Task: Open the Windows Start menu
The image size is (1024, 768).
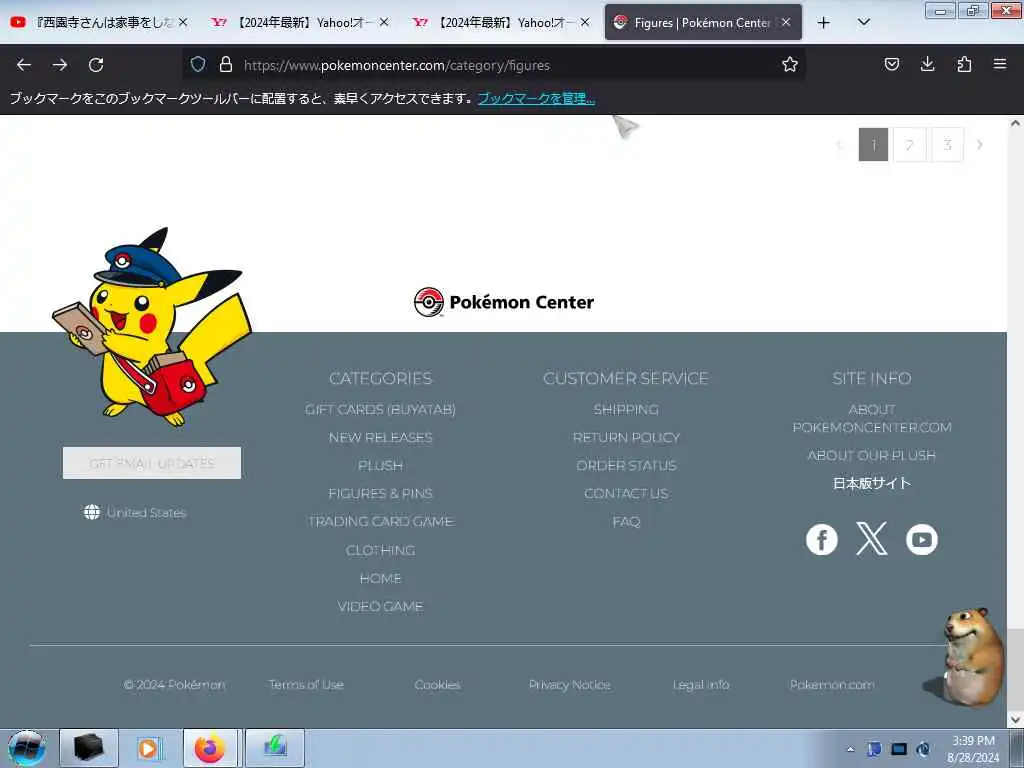Action: point(26,748)
